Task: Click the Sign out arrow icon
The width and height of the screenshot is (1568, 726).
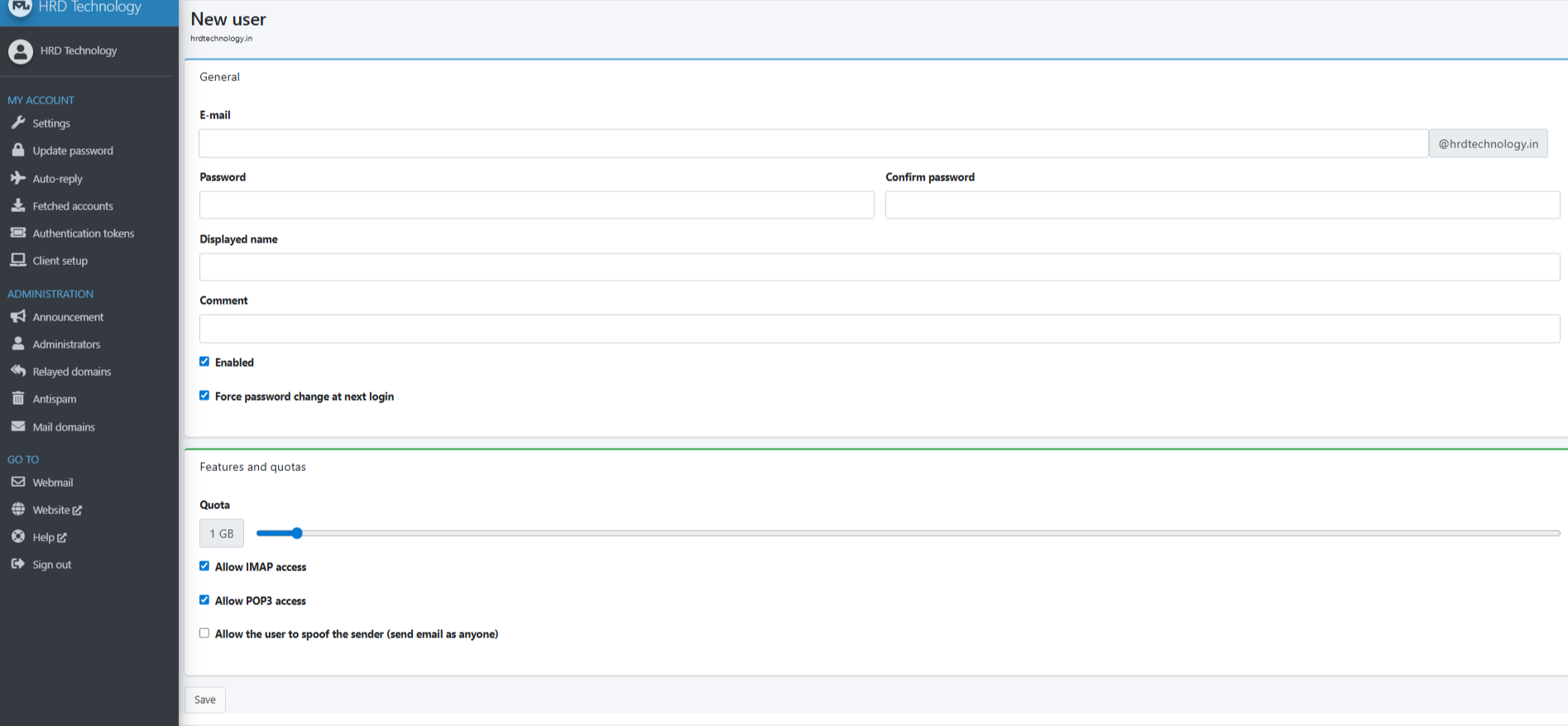Action: (x=18, y=564)
